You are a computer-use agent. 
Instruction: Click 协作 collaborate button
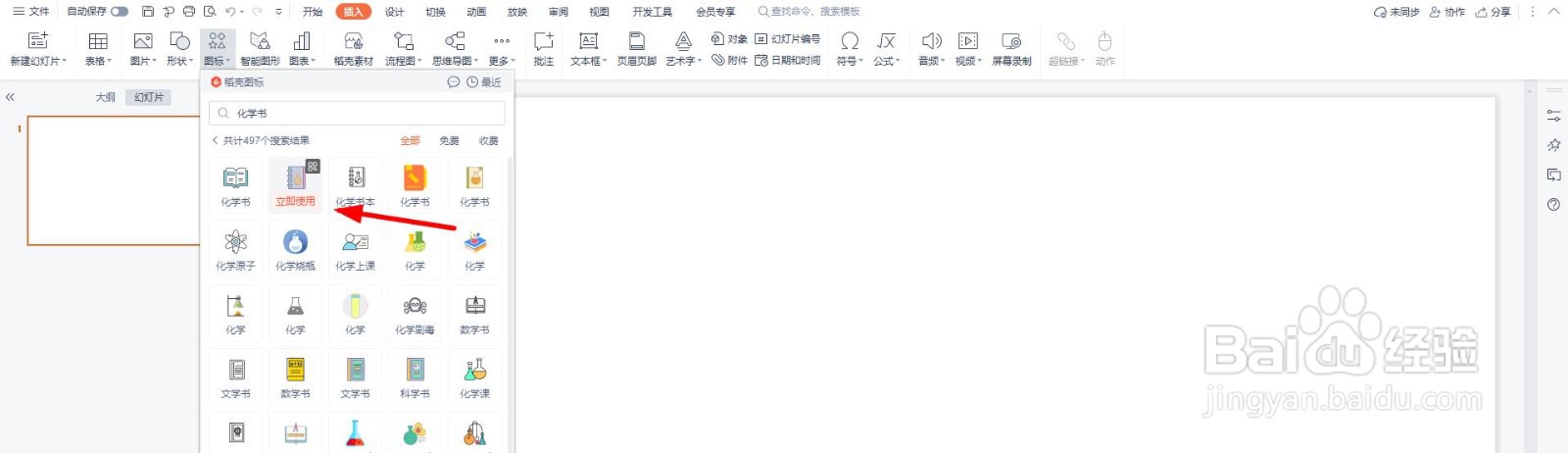point(1447,12)
